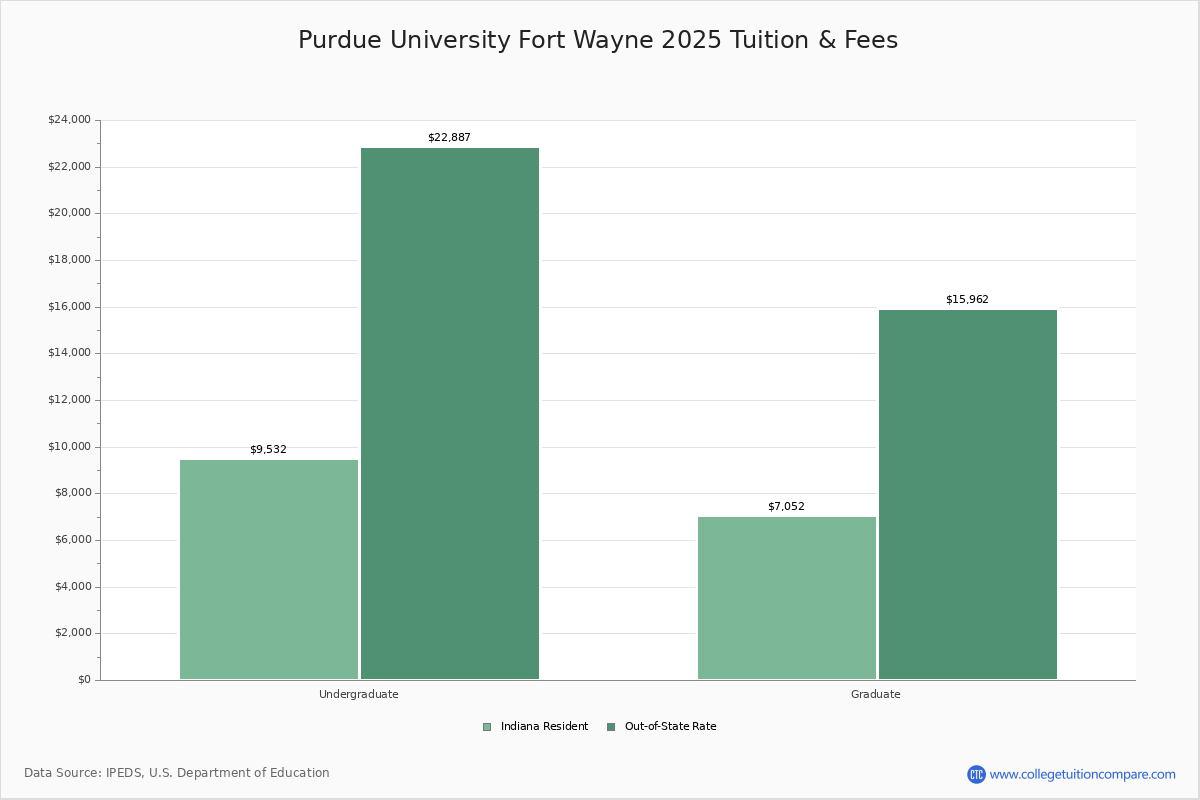The height and width of the screenshot is (800, 1200).
Task: Click the $24,000 y-axis tick label
Action: click(66, 118)
